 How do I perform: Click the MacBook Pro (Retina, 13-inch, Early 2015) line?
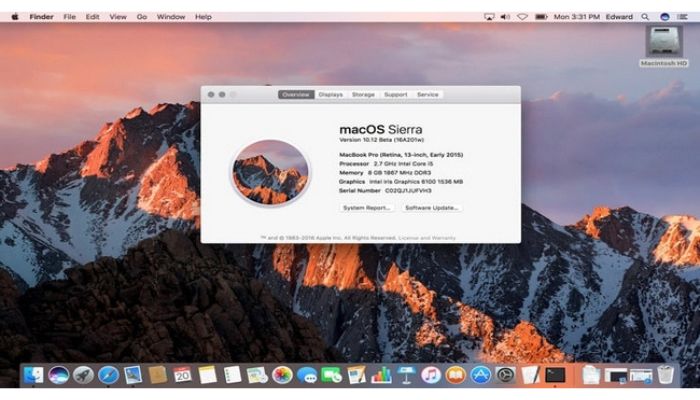[x=401, y=155]
